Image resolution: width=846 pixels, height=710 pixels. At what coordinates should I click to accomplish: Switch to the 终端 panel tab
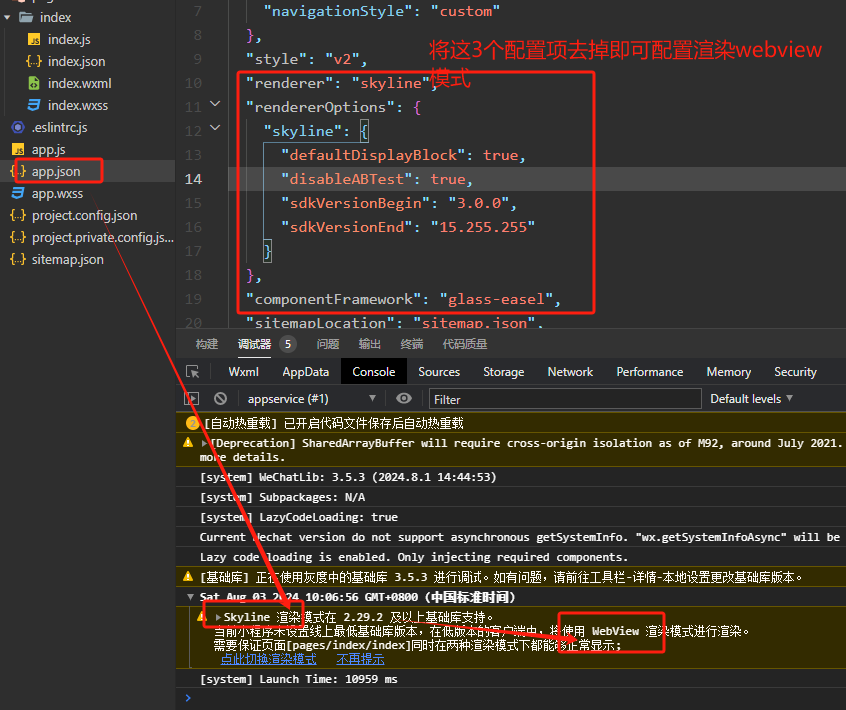412,344
